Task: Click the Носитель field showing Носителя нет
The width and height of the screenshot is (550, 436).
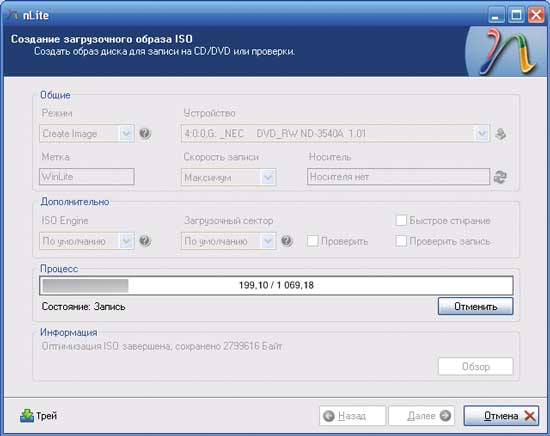Action: (398, 176)
